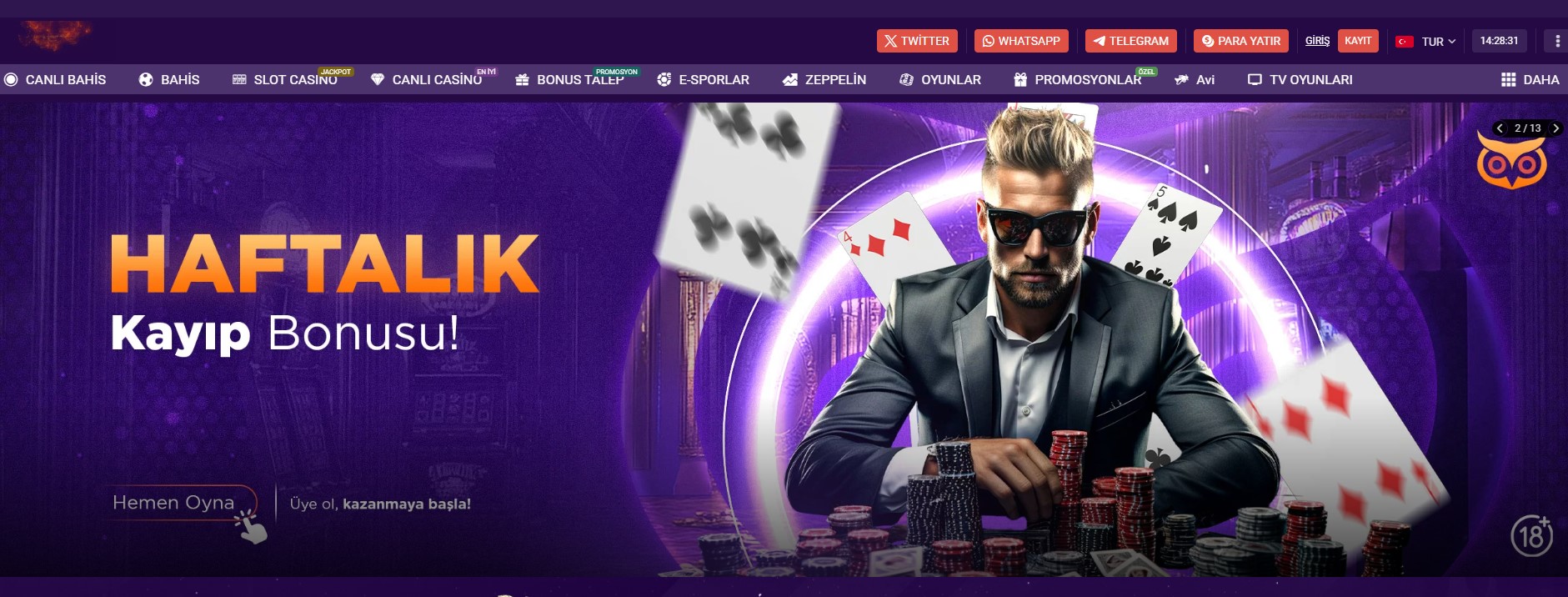Go to previous banner slide arrow

pos(1500,128)
